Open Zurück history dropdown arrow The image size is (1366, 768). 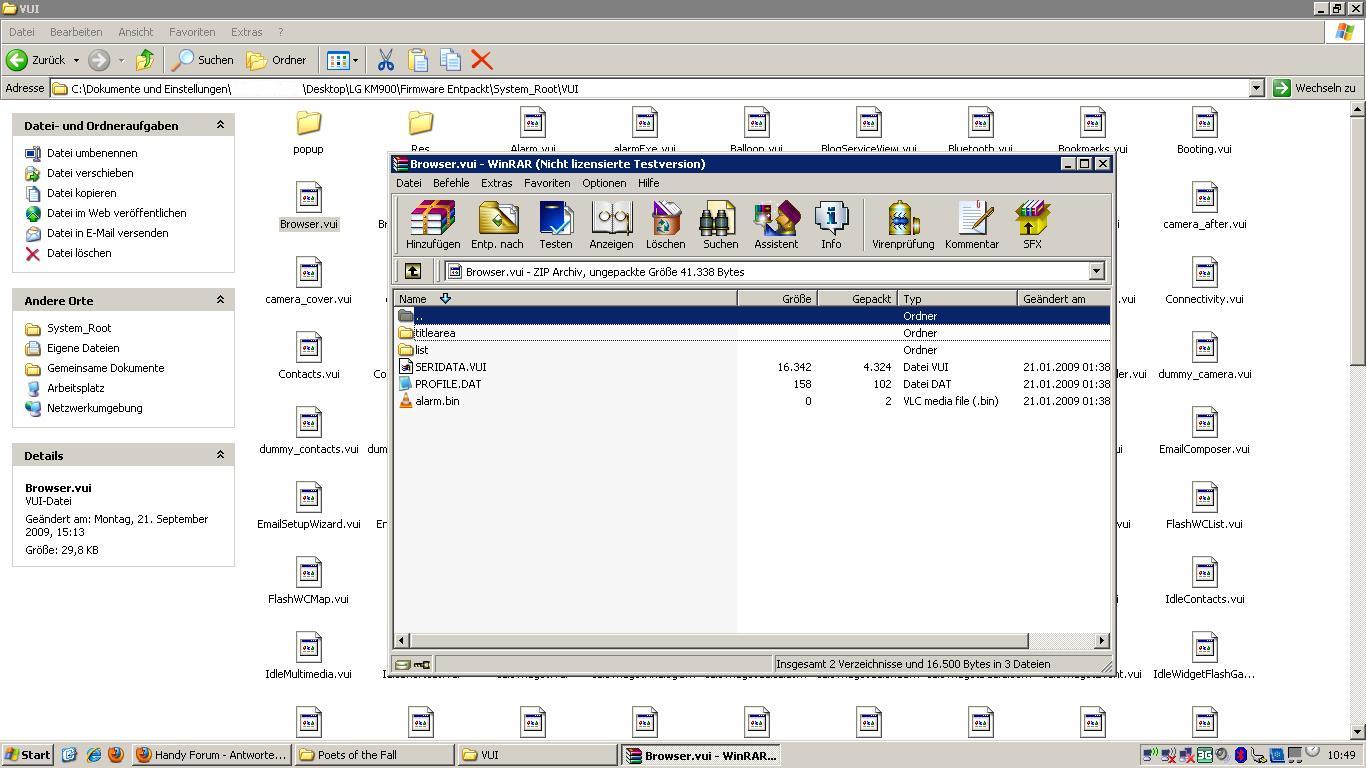click(x=76, y=60)
